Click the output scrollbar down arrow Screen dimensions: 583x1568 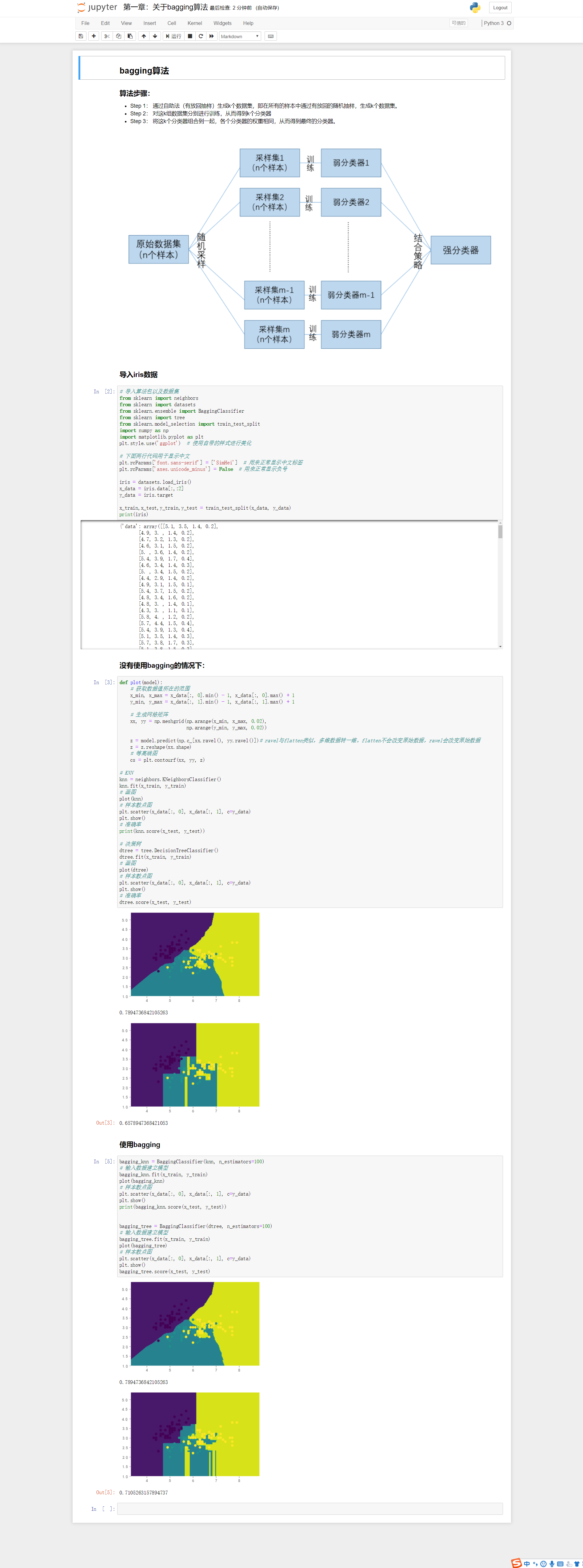[500, 646]
